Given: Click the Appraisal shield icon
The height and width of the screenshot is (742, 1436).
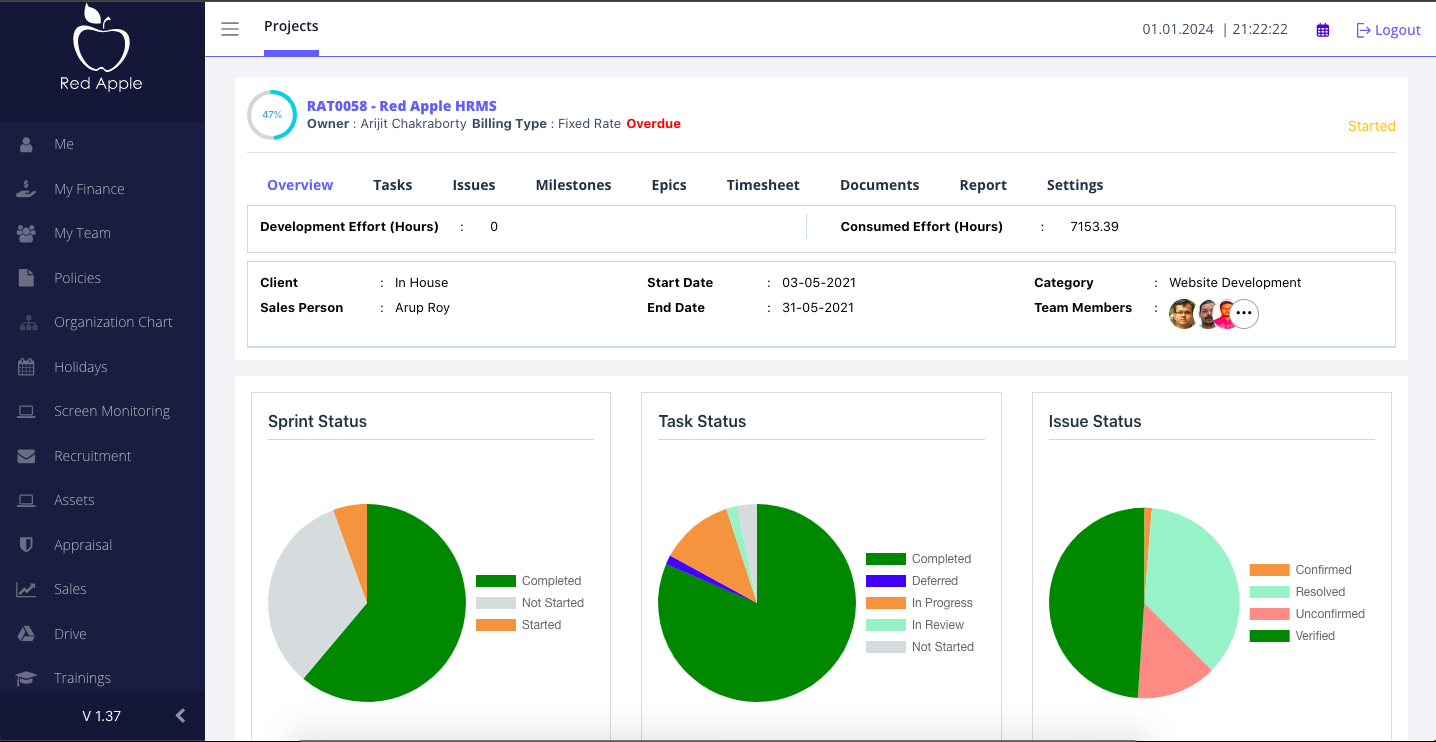Looking at the screenshot, I should (27, 545).
